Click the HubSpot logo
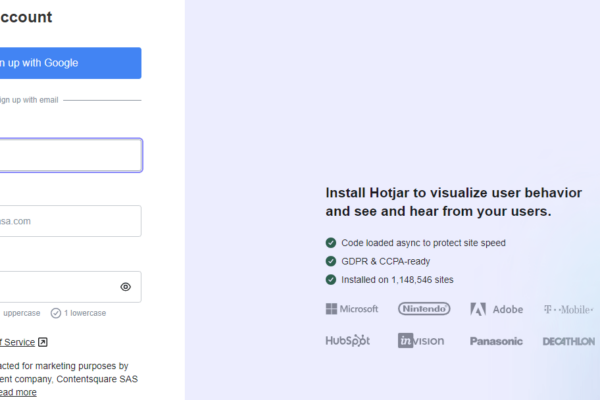The width and height of the screenshot is (600, 400). tap(348, 341)
